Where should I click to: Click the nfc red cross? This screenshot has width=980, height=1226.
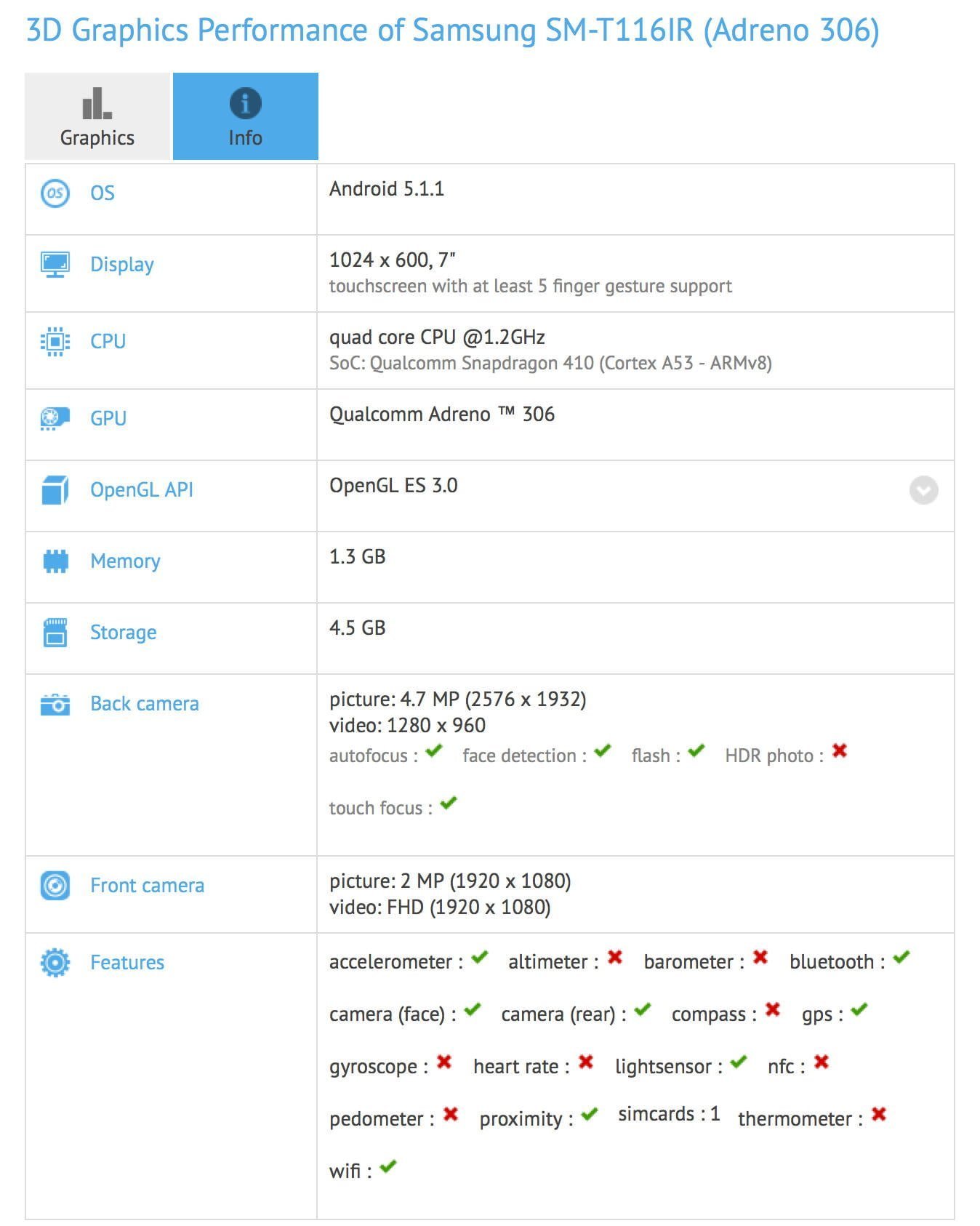822,1062
